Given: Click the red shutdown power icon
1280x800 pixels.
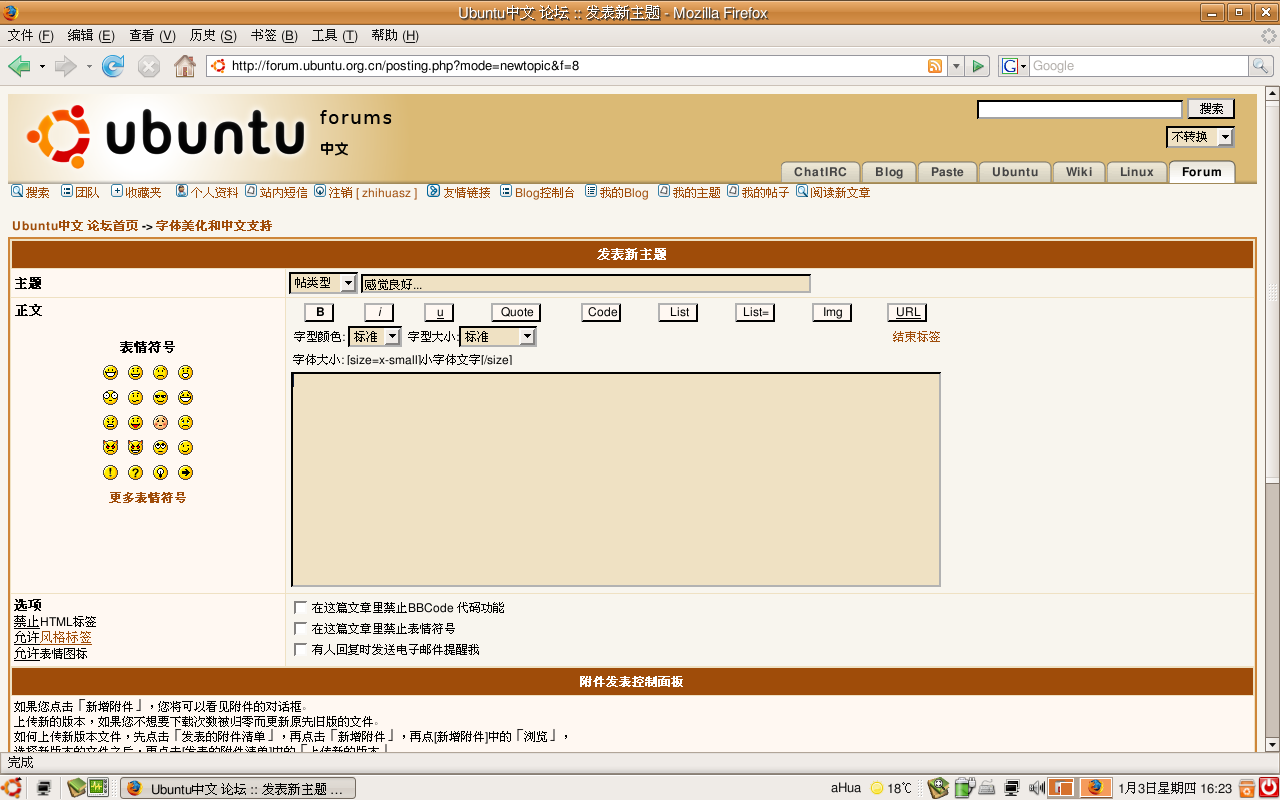Looking at the screenshot, I should (x=1268, y=788).
